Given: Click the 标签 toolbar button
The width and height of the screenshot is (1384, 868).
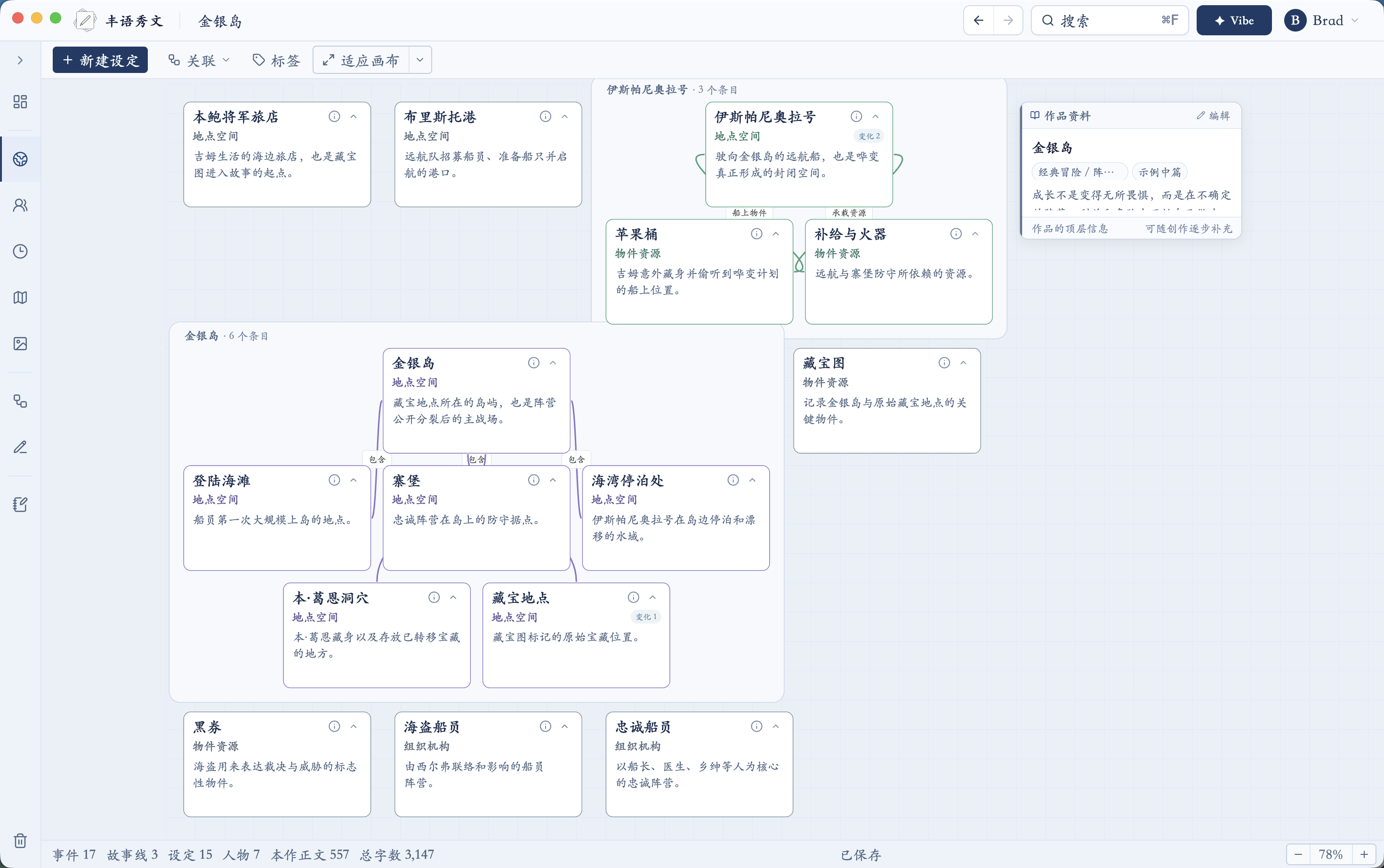Looking at the screenshot, I should tap(277, 60).
